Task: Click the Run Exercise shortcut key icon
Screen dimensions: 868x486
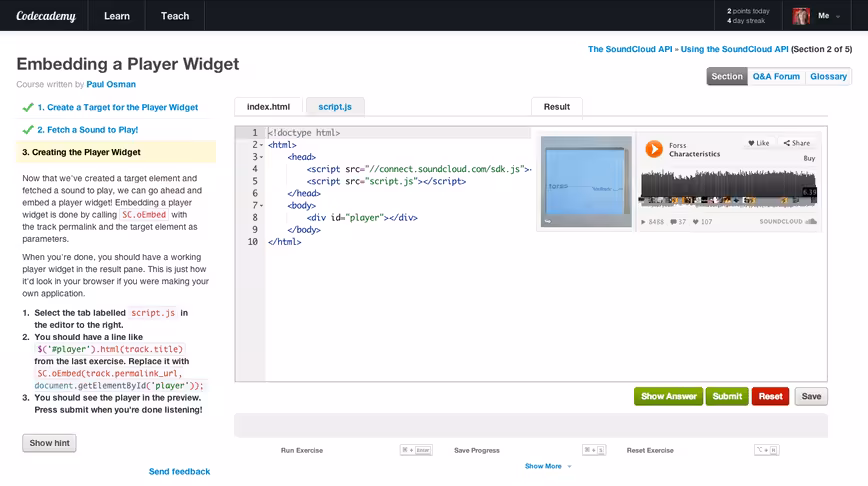Action: click(416, 450)
